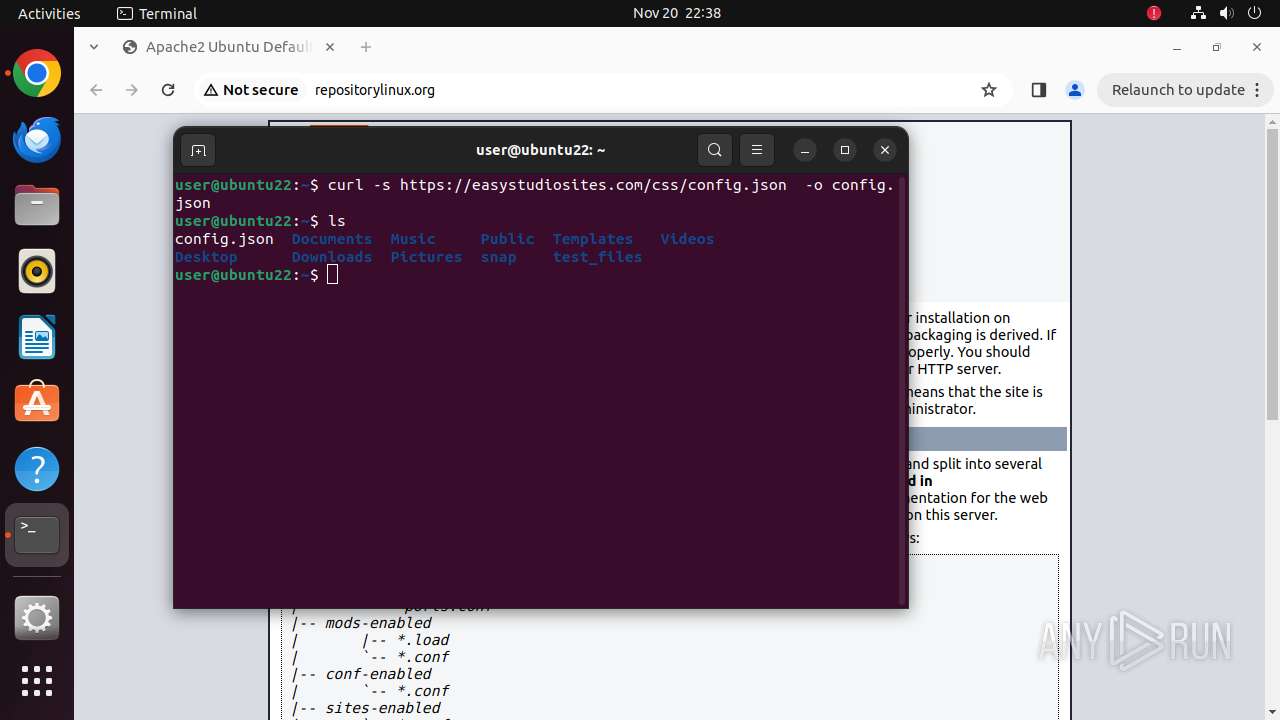This screenshot has height=720, width=1280.
Task: Click the Music folder name in terminal
Action: pyautogui.click(x=413, y=239)
